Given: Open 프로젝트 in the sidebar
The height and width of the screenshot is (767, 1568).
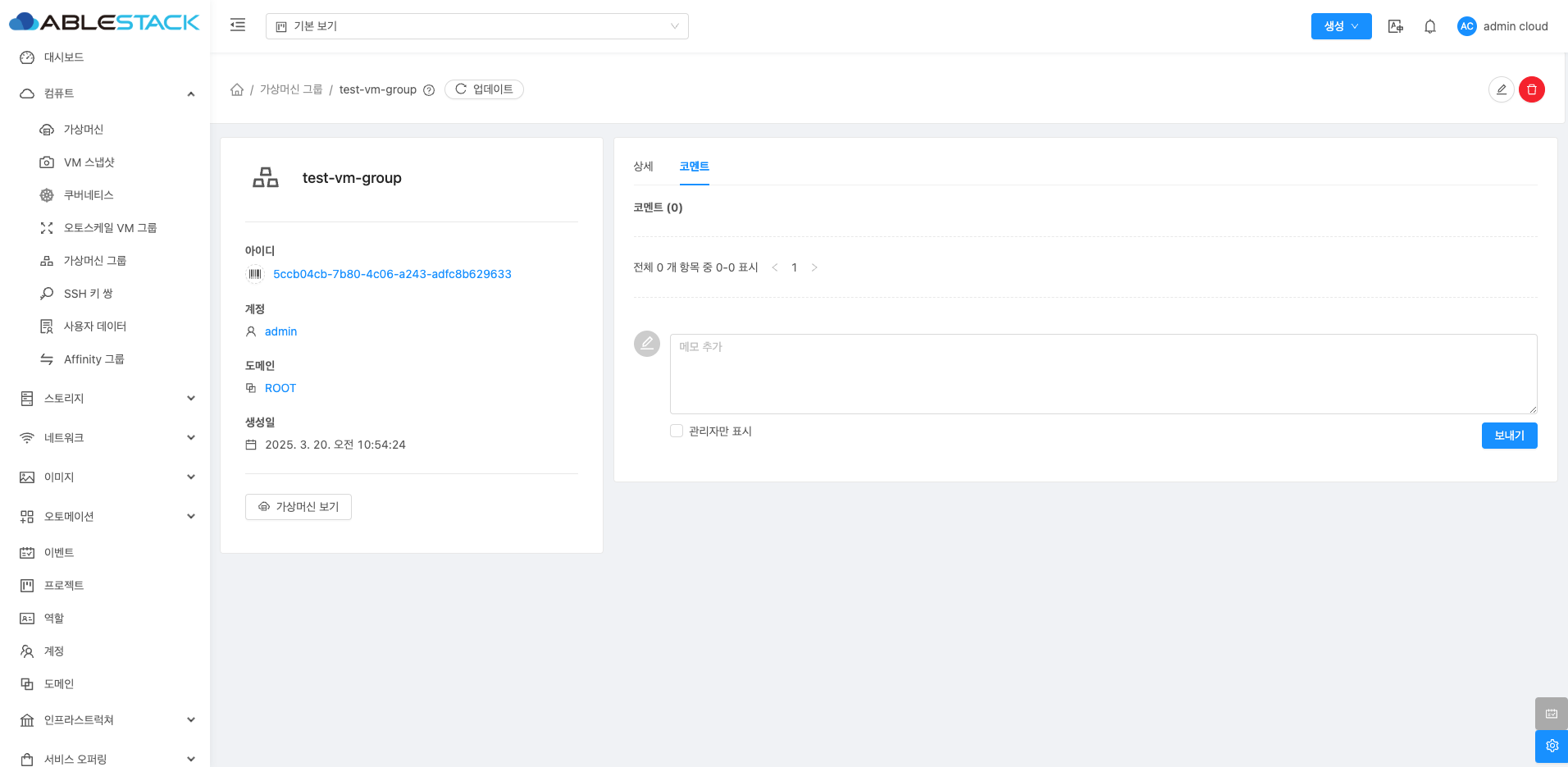Looking at the screenshot, I should [105, 586].
